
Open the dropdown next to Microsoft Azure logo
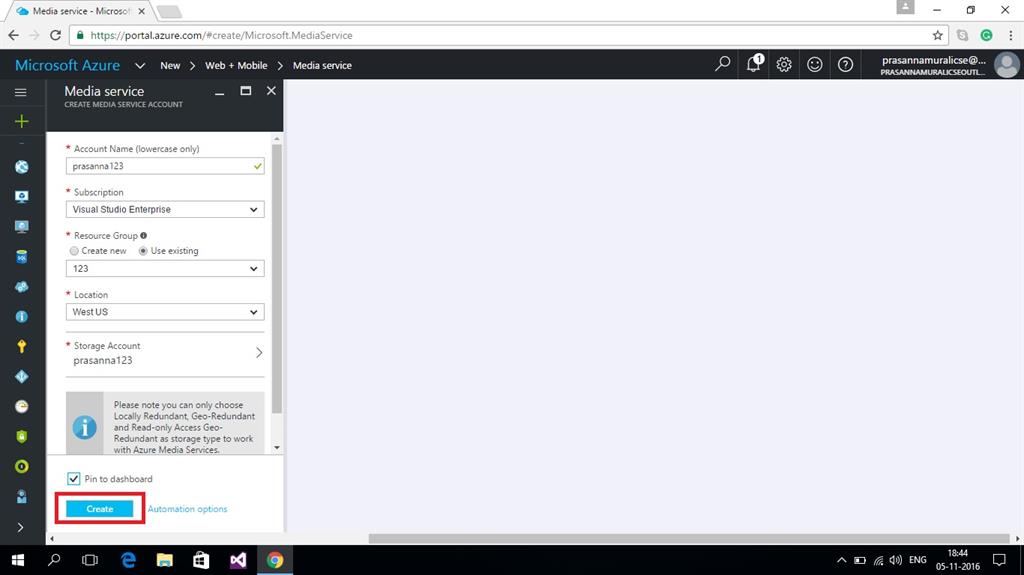tap(140, 65)
